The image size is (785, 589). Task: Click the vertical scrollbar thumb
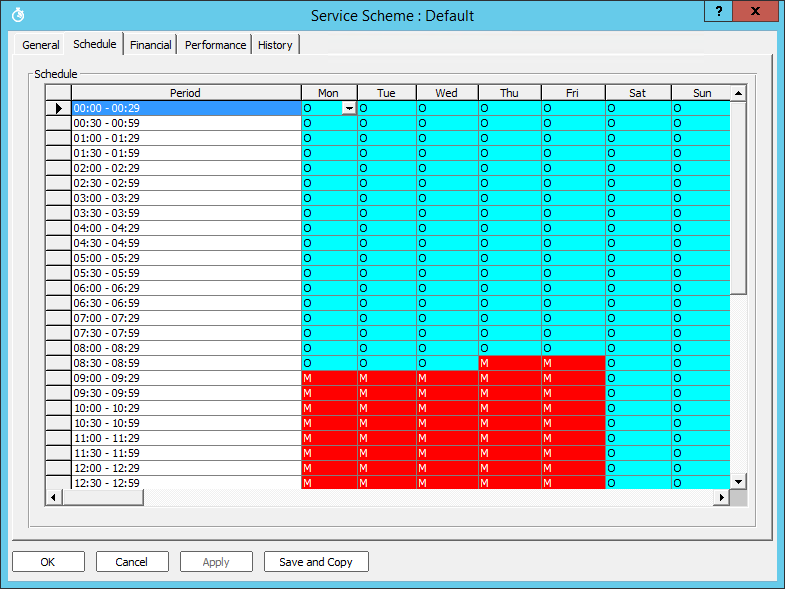click(738, 198)
